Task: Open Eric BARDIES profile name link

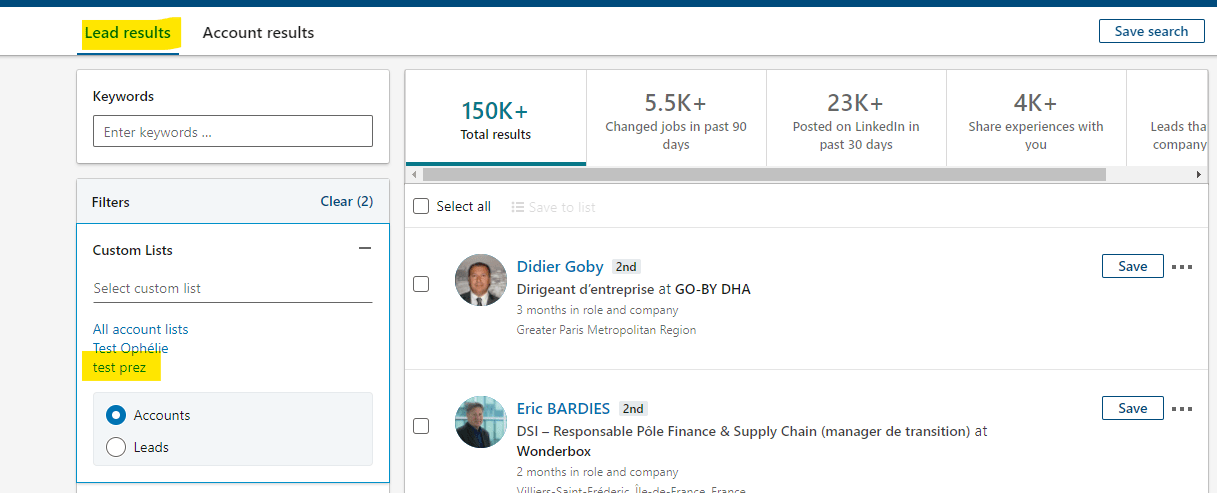Action: [563, 408]
